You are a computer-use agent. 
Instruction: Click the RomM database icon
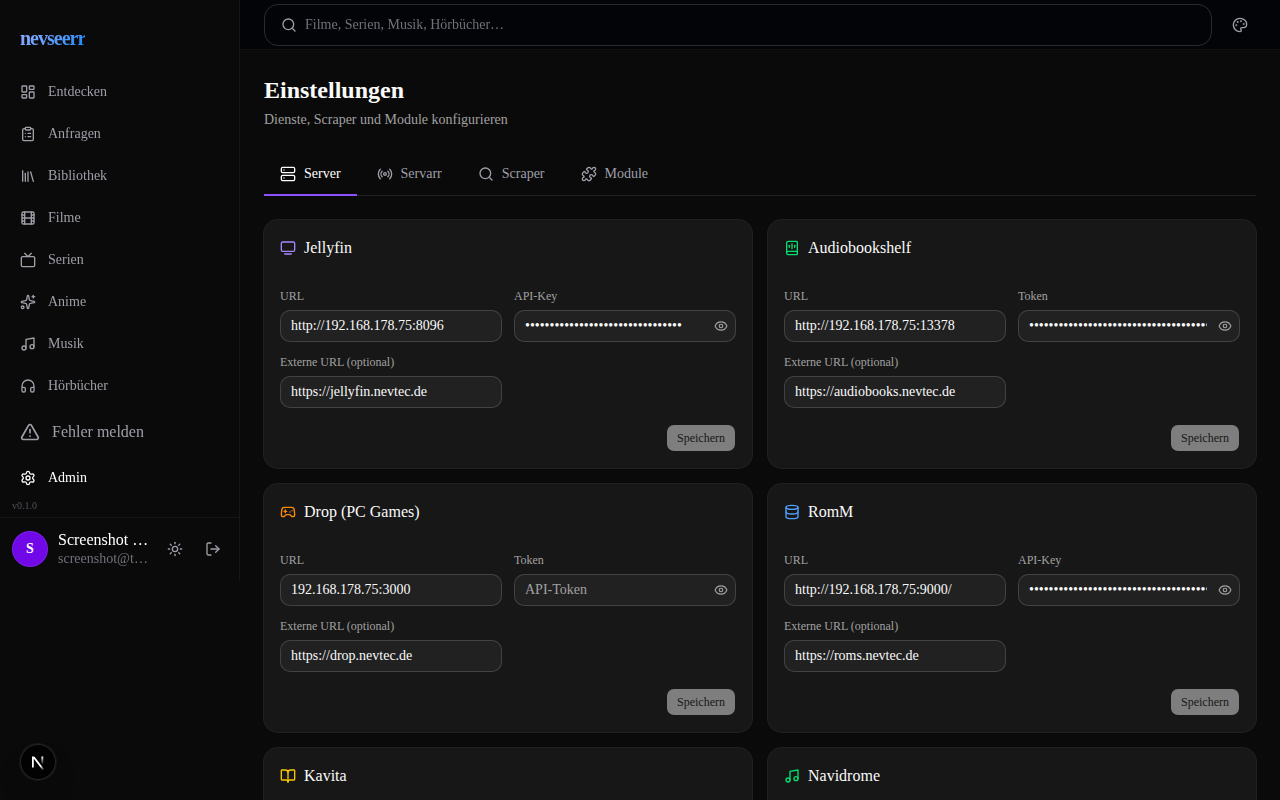tap(792, 512)
